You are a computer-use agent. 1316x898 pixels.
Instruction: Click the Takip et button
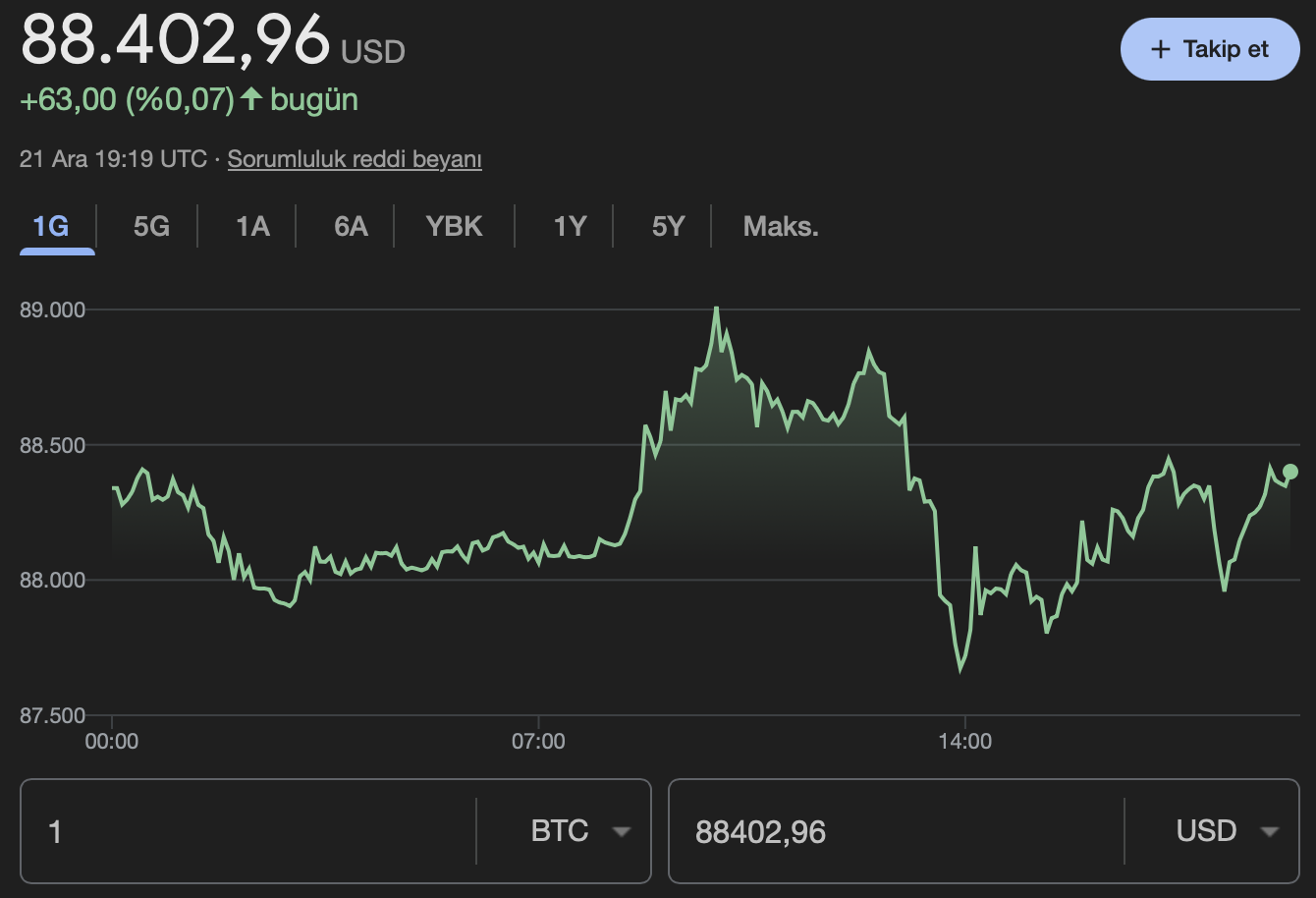(1210, 48)
